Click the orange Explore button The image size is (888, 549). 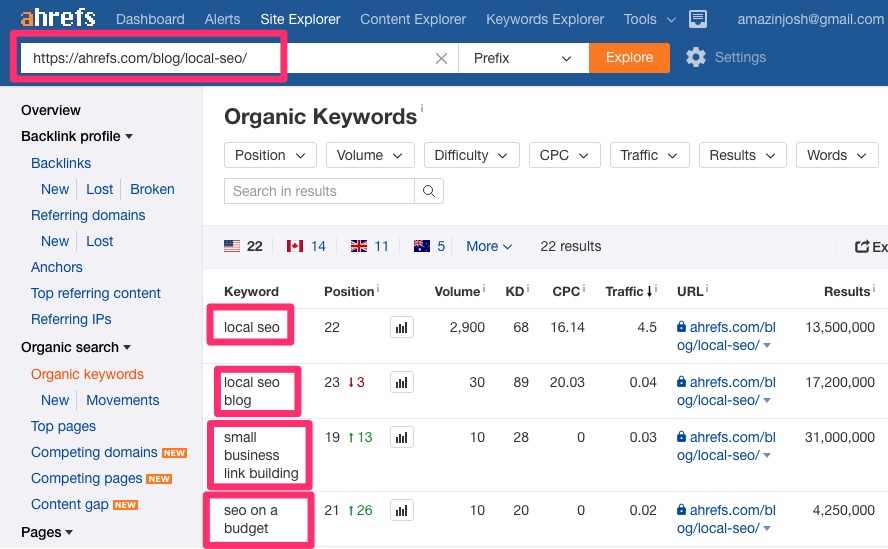tap(629, 58)
